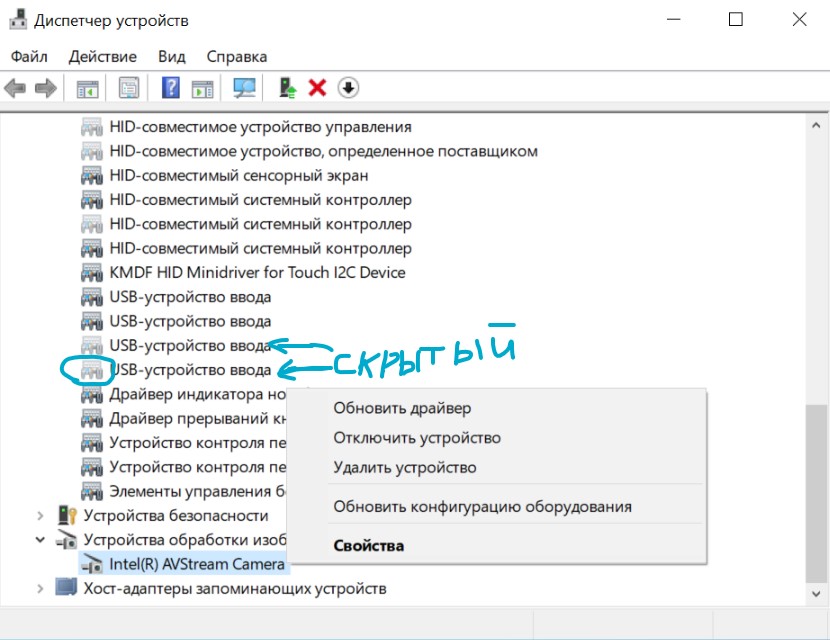Viewport: 830px width, 640px height.
Task: Maximize the Device Manager window
Action: coord(736,20)
